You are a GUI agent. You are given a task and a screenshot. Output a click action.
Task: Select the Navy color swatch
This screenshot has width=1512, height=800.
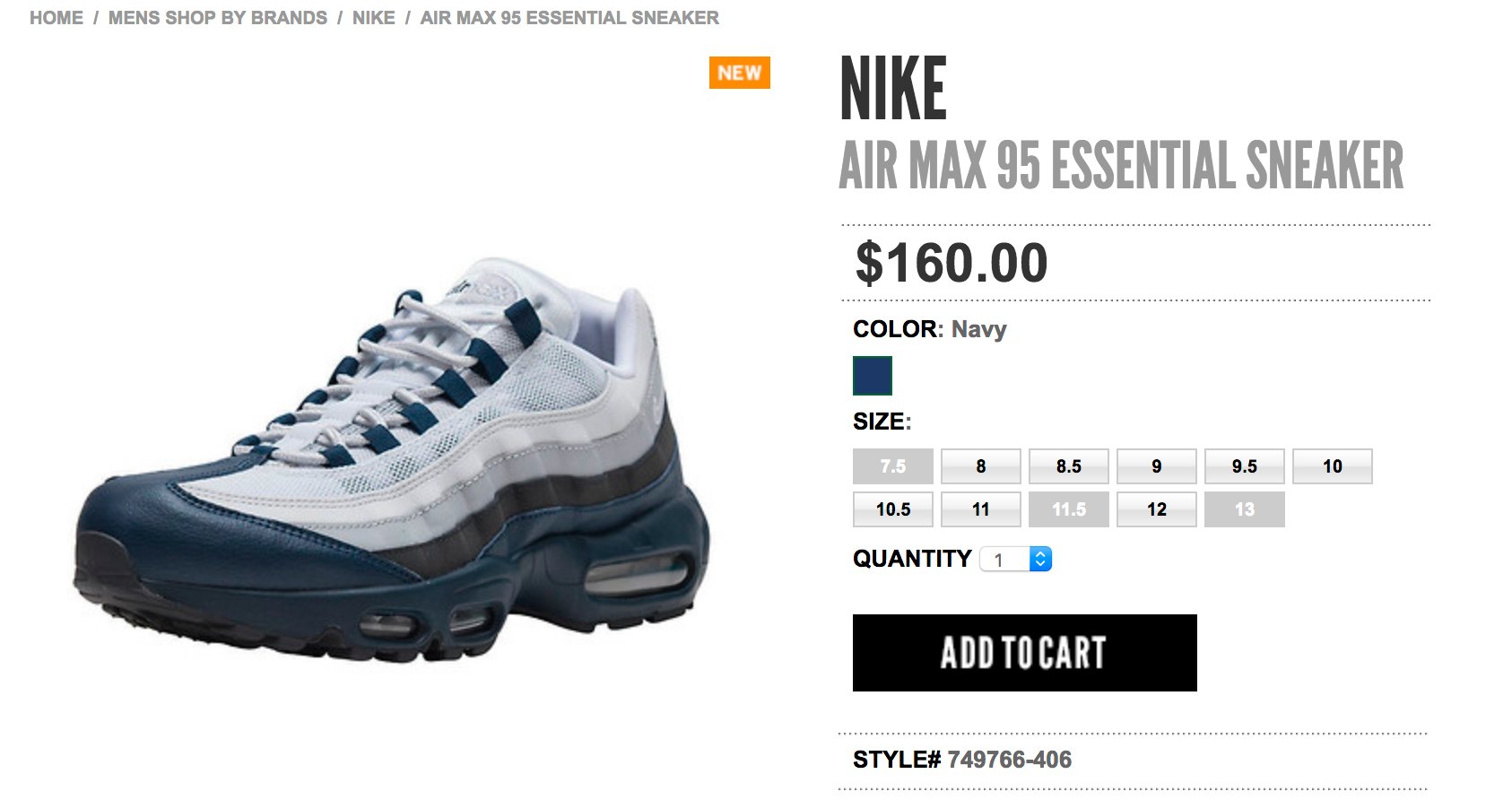[x=872, y=376]
